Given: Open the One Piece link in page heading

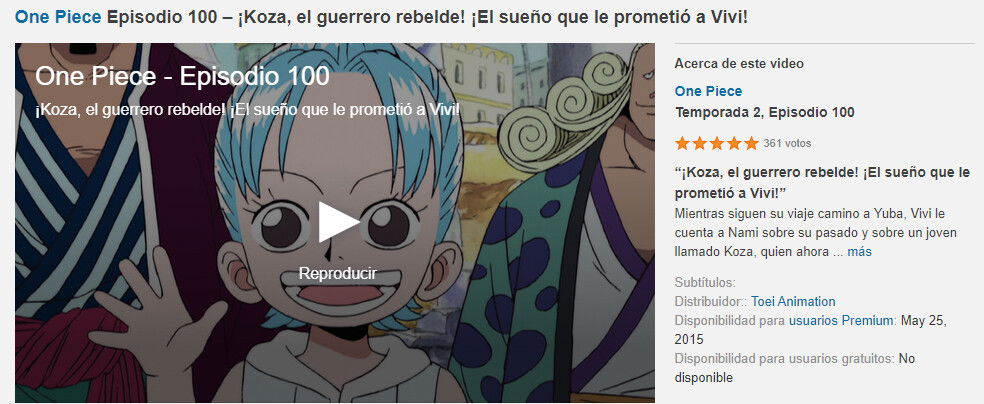Looking at the screenshot, I should click(x=58, y=17).
